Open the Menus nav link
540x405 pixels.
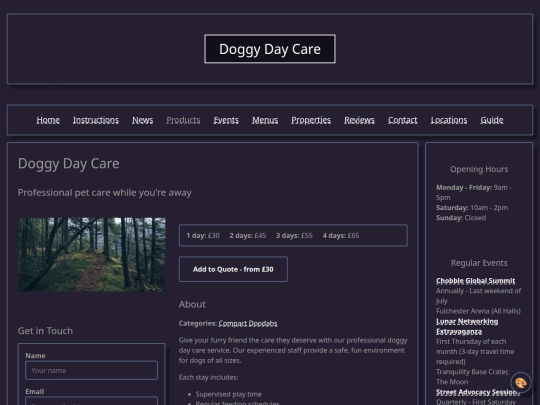[265, 120]
